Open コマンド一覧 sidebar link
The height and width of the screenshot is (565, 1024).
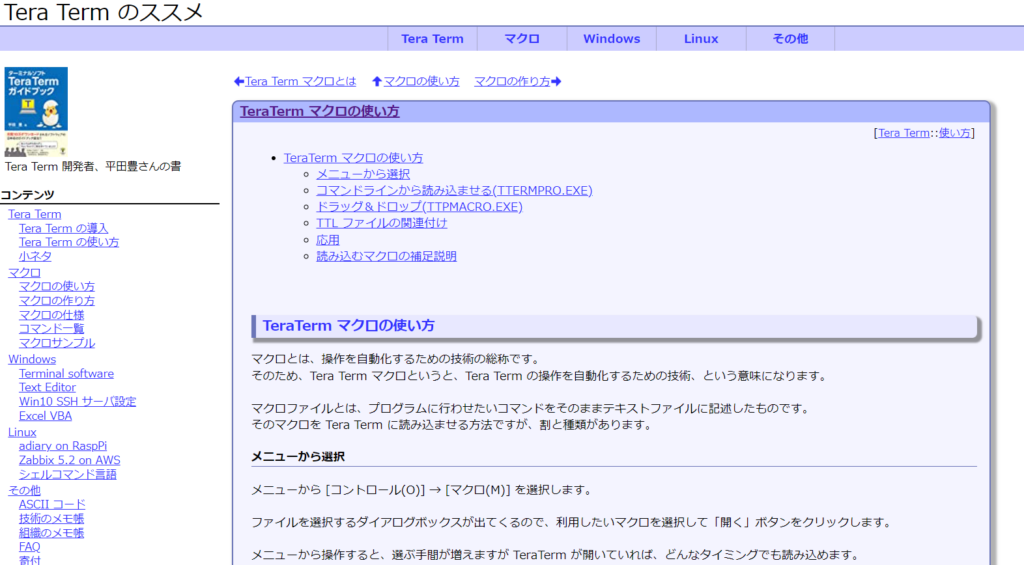coord(52,329)
